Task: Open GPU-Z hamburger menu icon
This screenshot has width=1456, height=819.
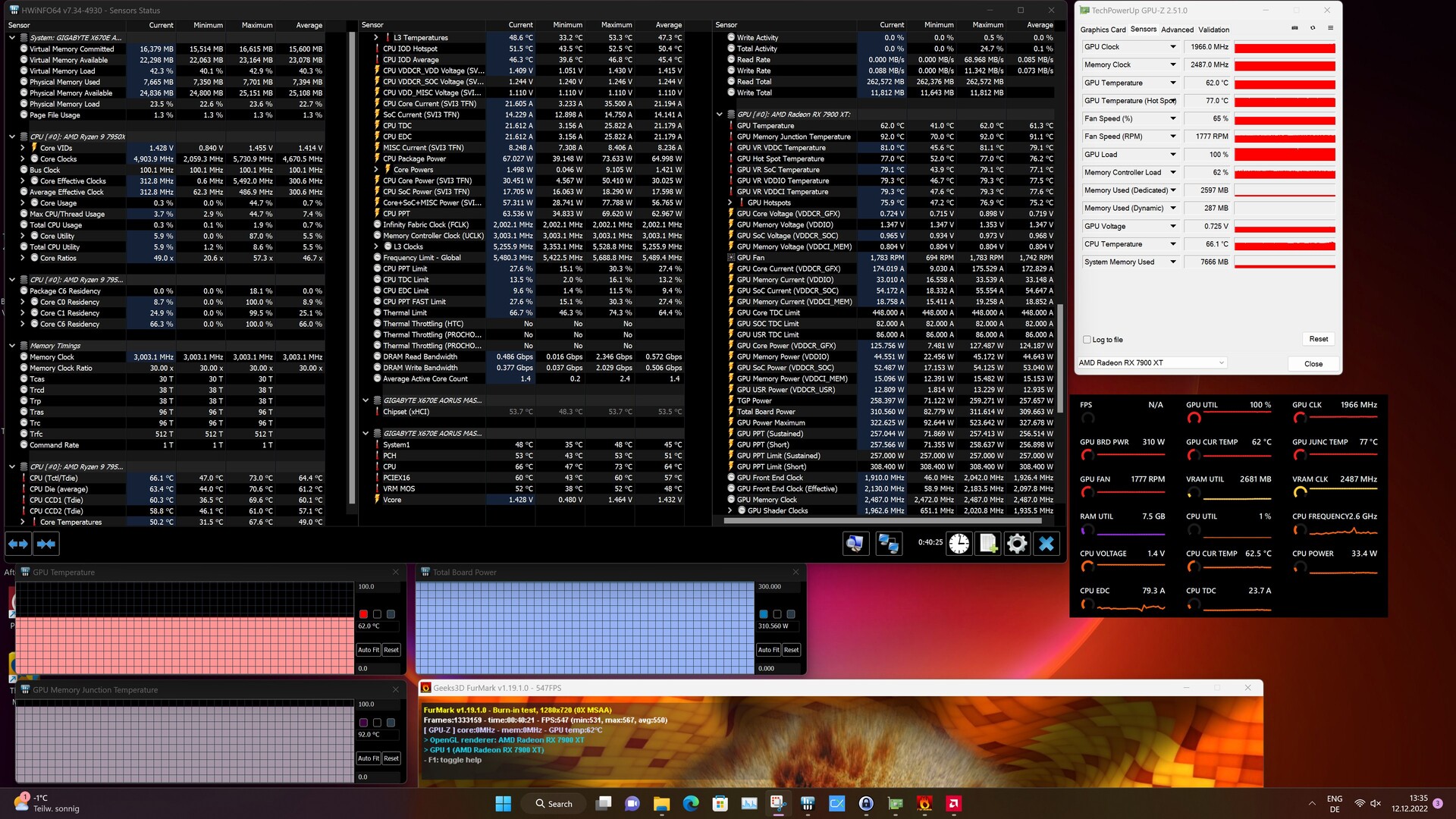Action: tap(1330, 28)
